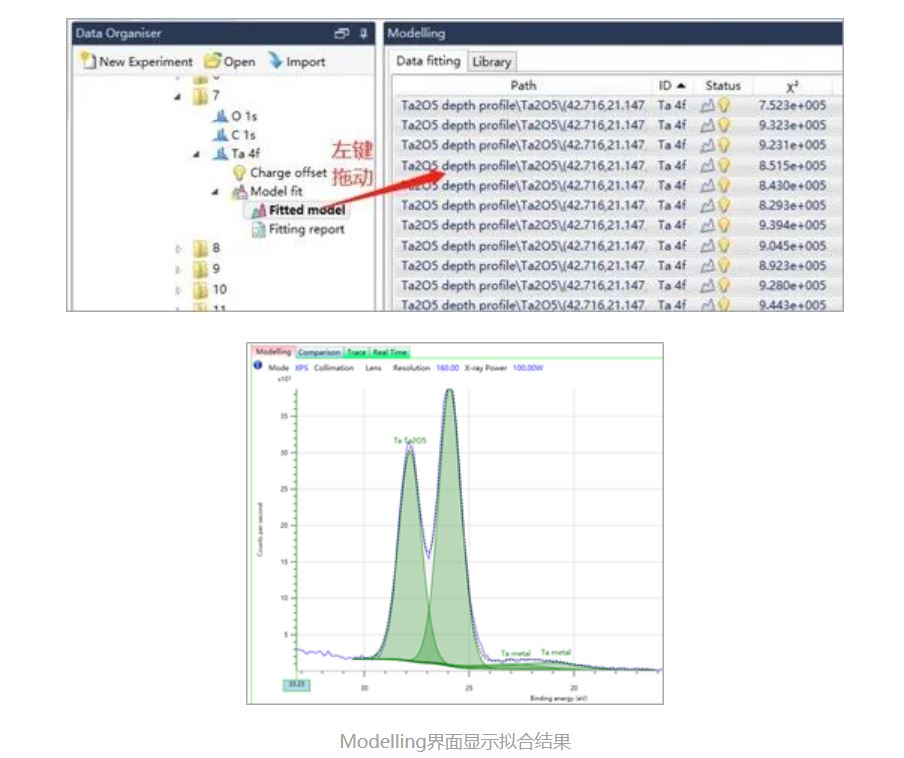This screenshot has width=904, height=758.
Task: Click the blue info icon beside Mode
Action: (x=259, y=368)
